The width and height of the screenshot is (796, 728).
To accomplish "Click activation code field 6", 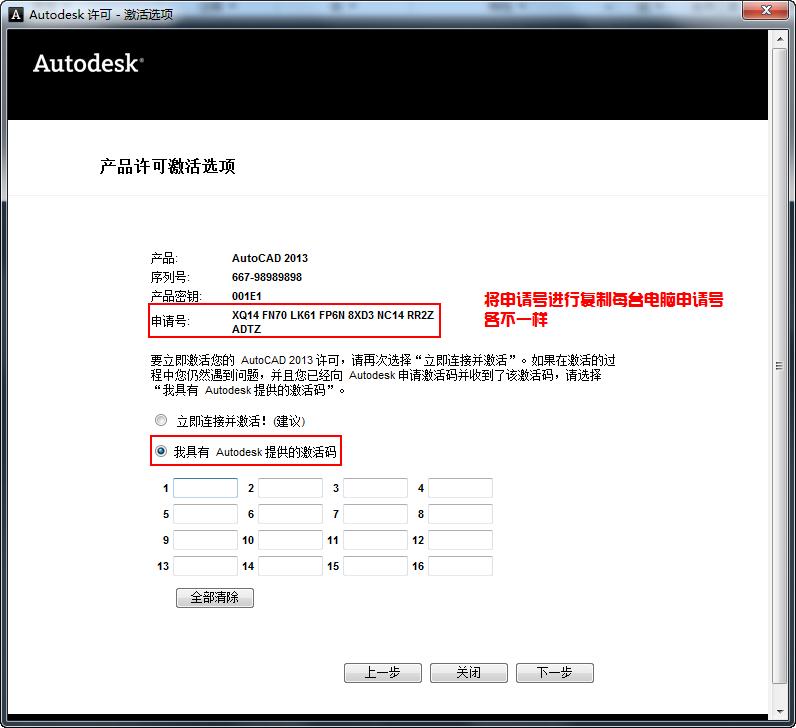I will point(290,514).
